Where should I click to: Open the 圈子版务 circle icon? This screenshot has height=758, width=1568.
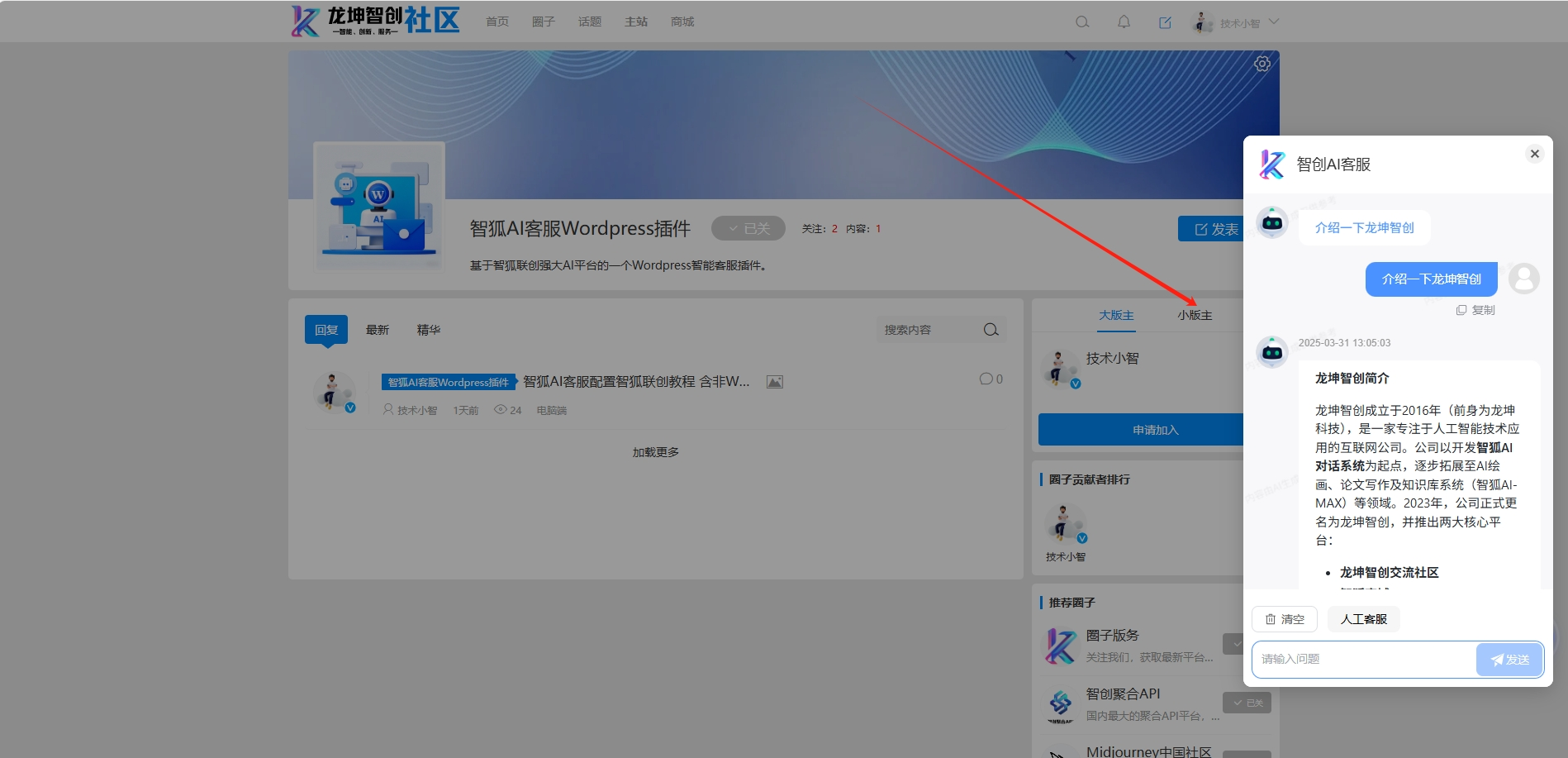1061,646
